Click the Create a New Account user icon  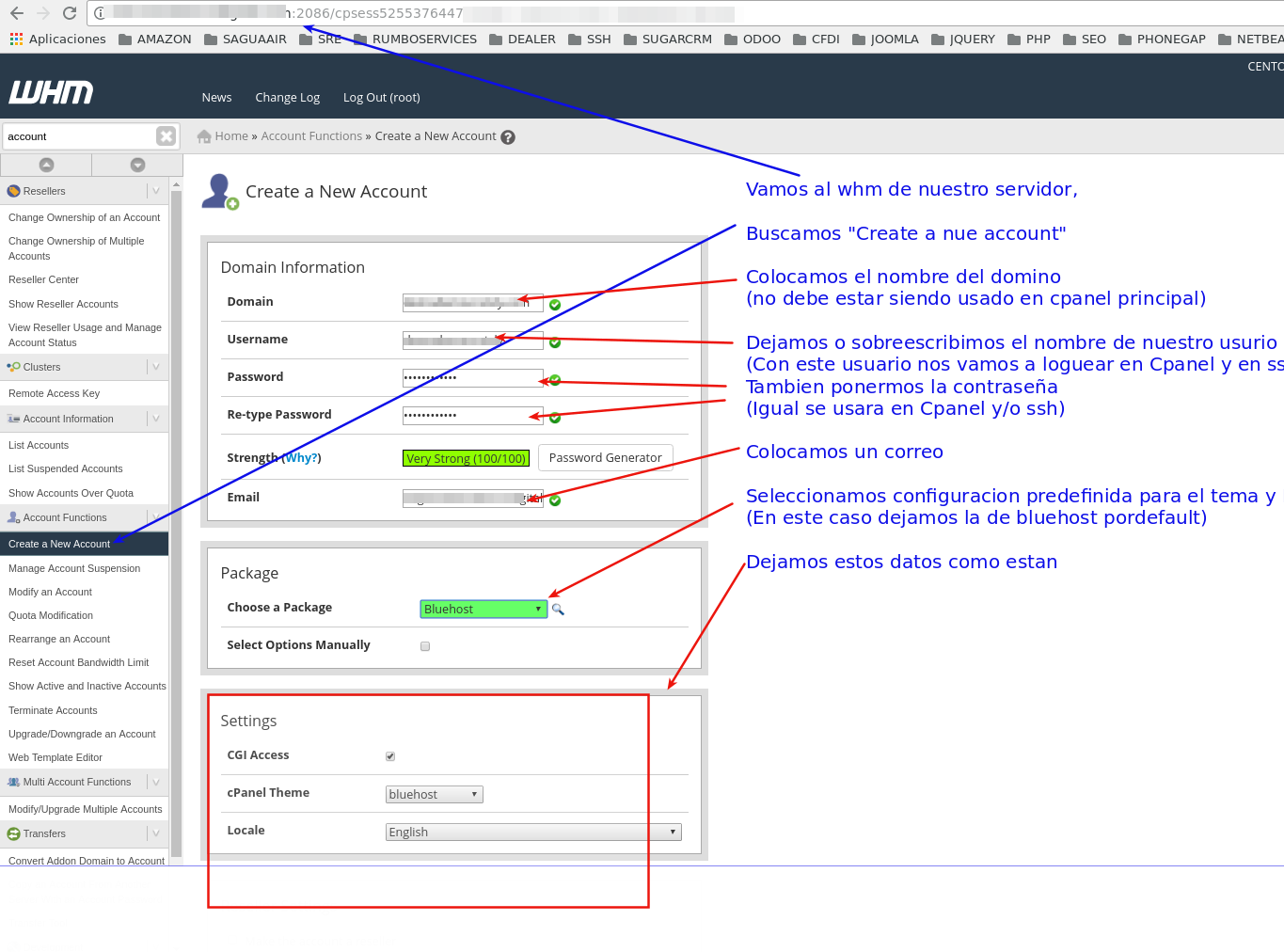tap(220, 192)
